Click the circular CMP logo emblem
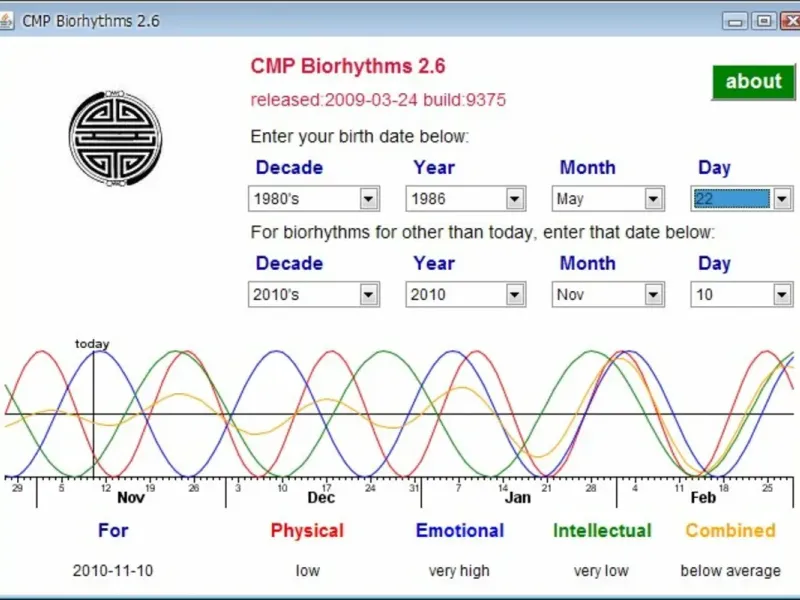The image size is (800, 600). tap(115, 138)
